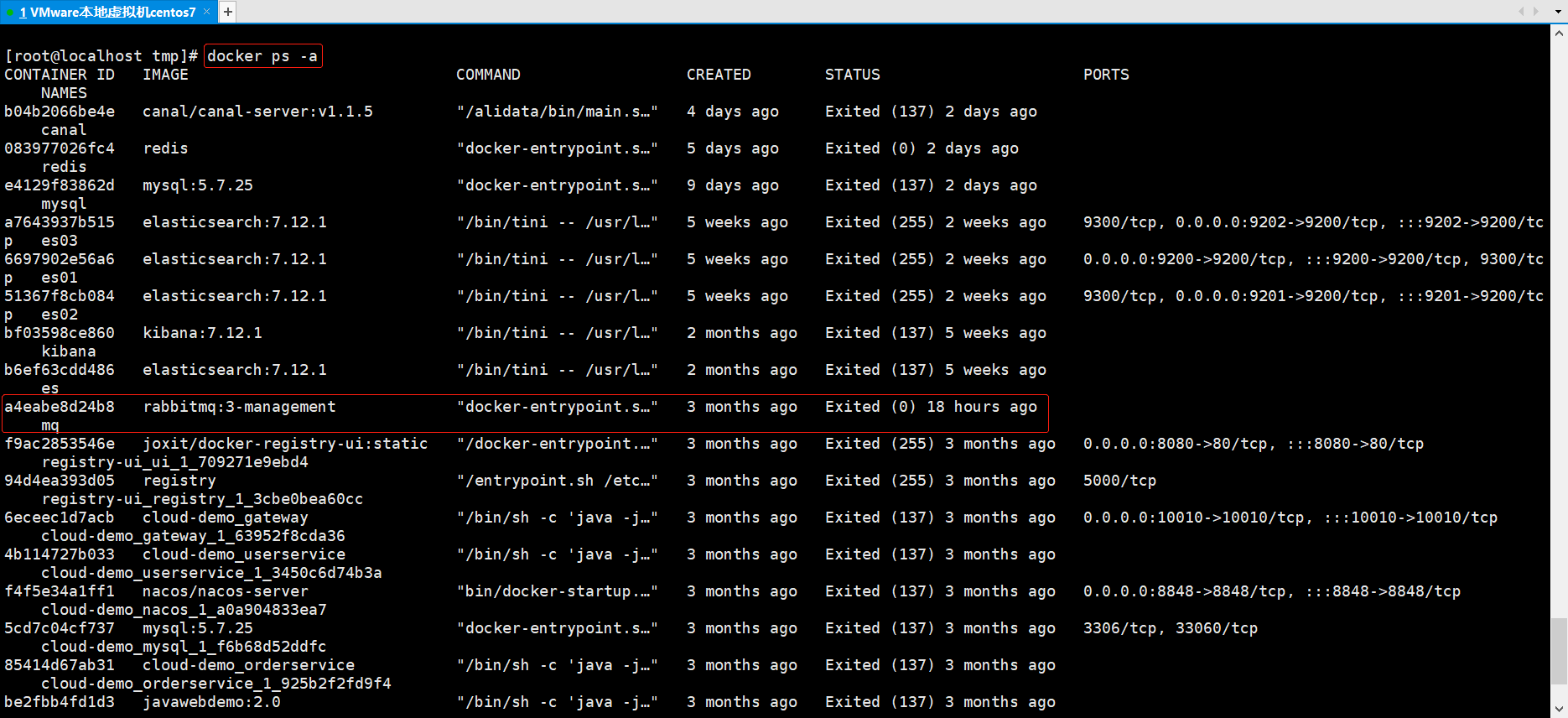The height and width of the screenshot is (718, 1568).
Task: Click container ID 5cd7c04cf737
Action: pos(60,628)
